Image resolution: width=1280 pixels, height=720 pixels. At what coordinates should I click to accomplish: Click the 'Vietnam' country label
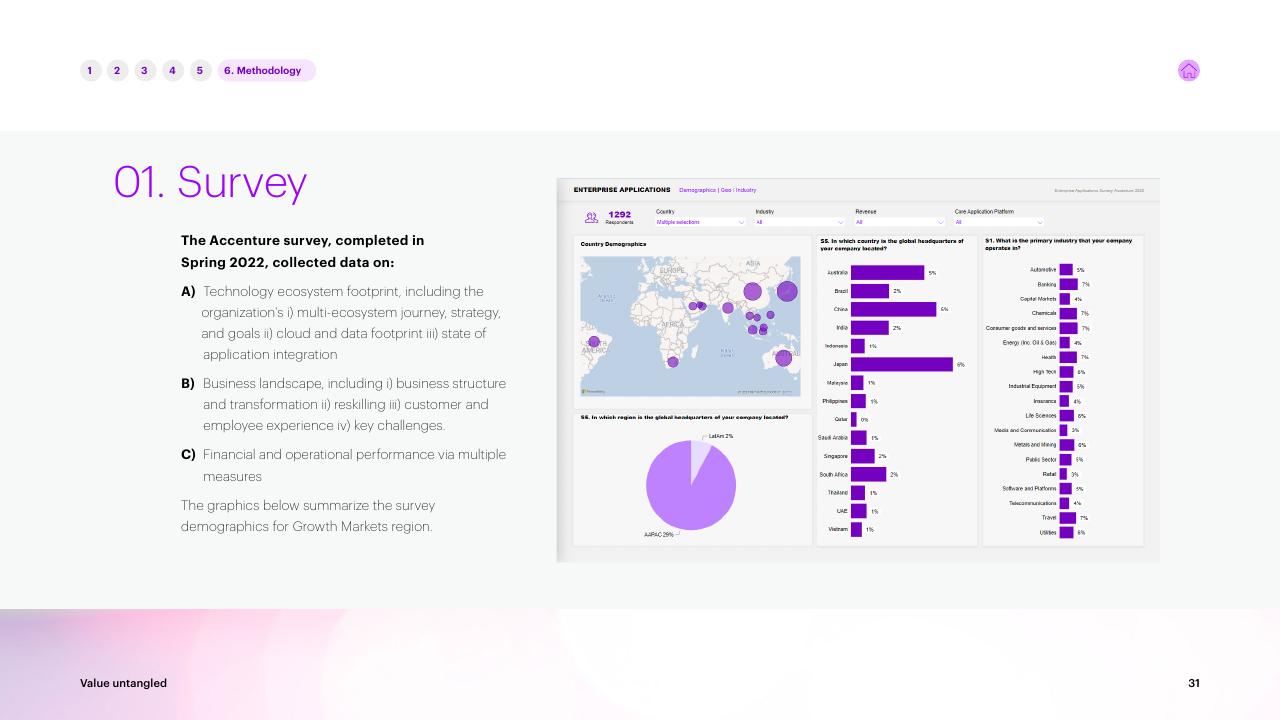click(x=837, y=529)
